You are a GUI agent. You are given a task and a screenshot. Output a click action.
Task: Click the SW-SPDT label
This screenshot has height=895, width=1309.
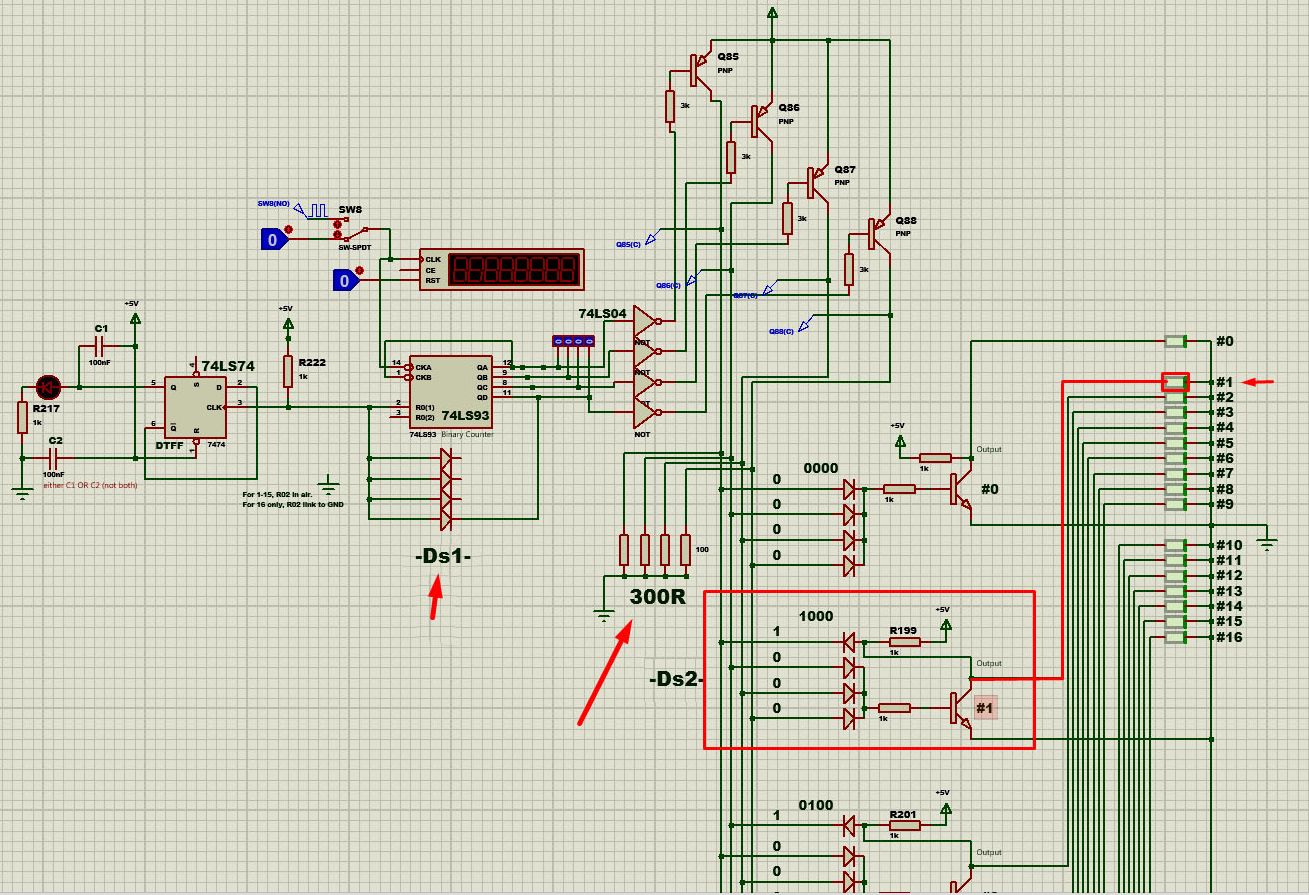[353, 247]
